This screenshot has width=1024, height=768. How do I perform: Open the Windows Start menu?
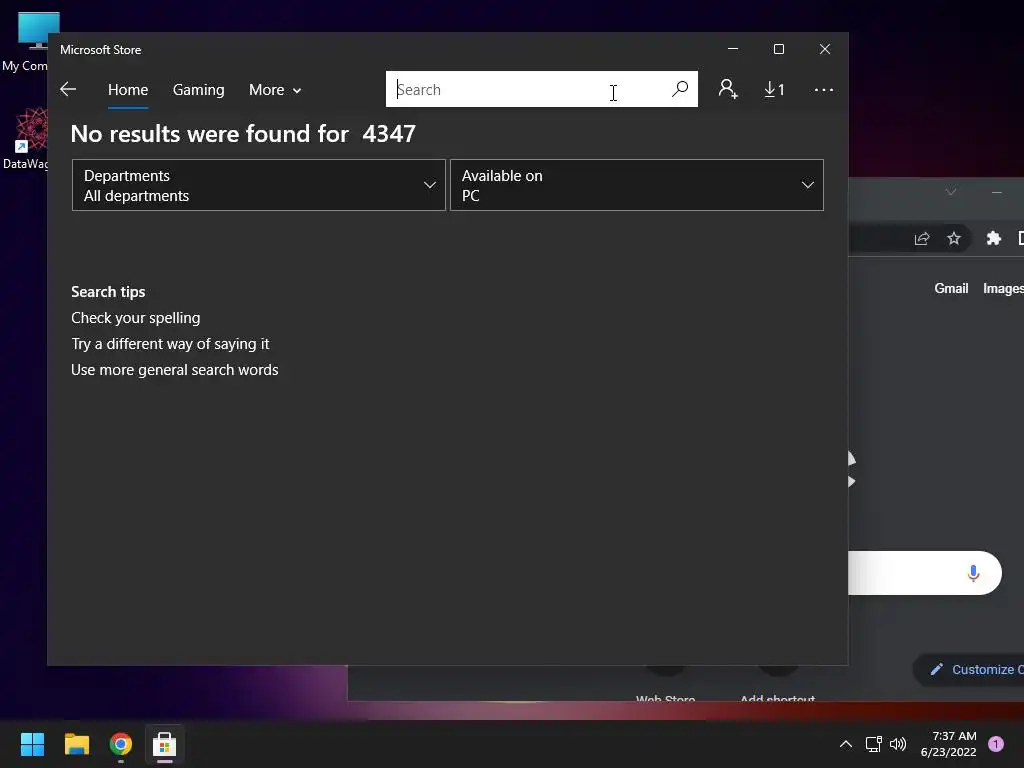32,744
